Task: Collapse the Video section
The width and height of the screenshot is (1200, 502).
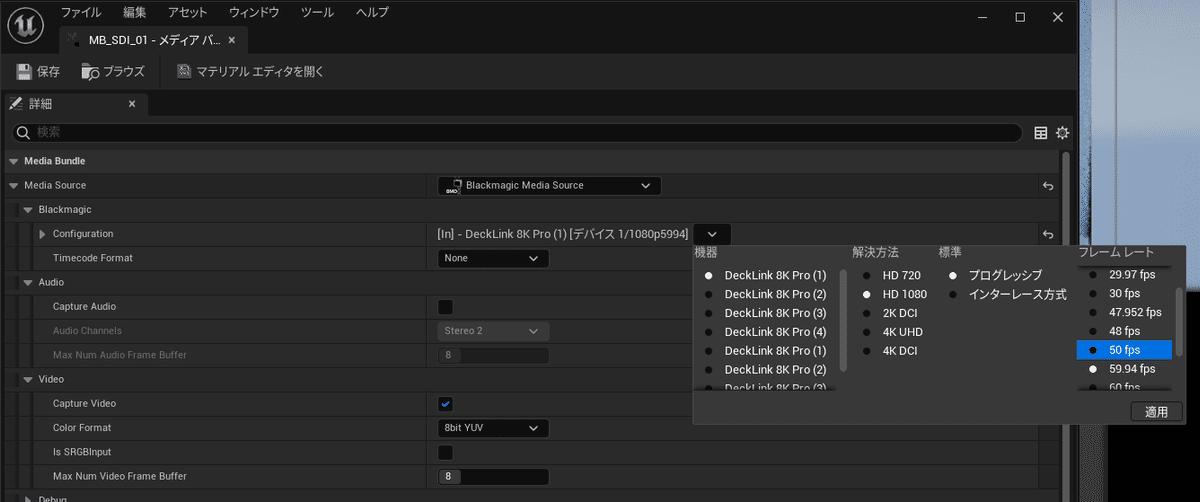Action: pyautogui.click(x=28, y=380)
